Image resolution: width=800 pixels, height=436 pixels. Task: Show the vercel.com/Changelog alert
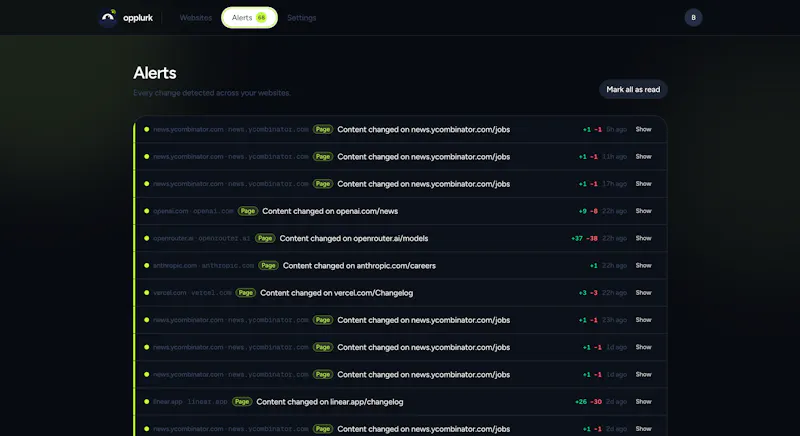[643, 293]
